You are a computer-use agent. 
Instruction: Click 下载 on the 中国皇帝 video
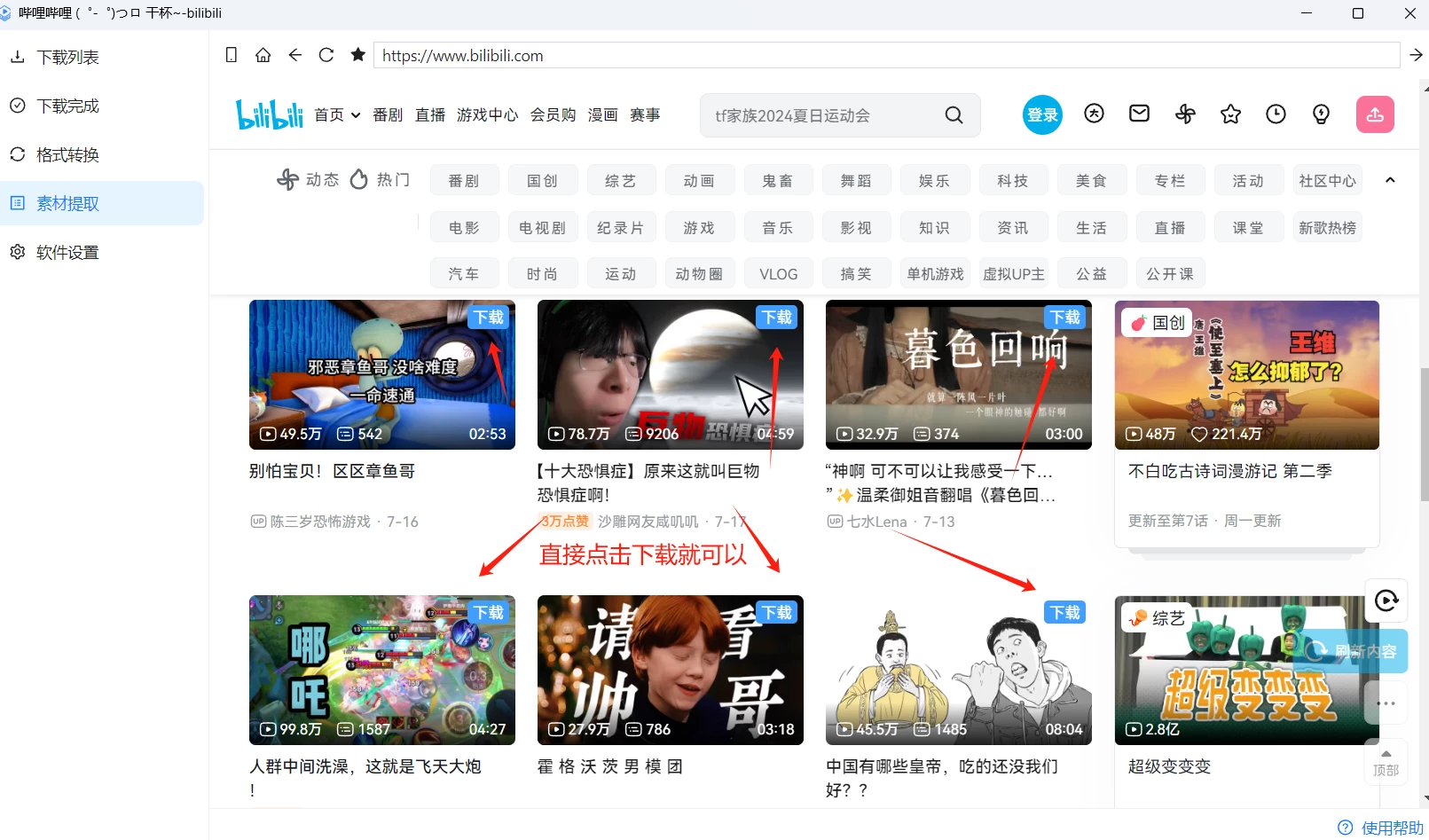pyautogui.click(x=1065, y=612)
